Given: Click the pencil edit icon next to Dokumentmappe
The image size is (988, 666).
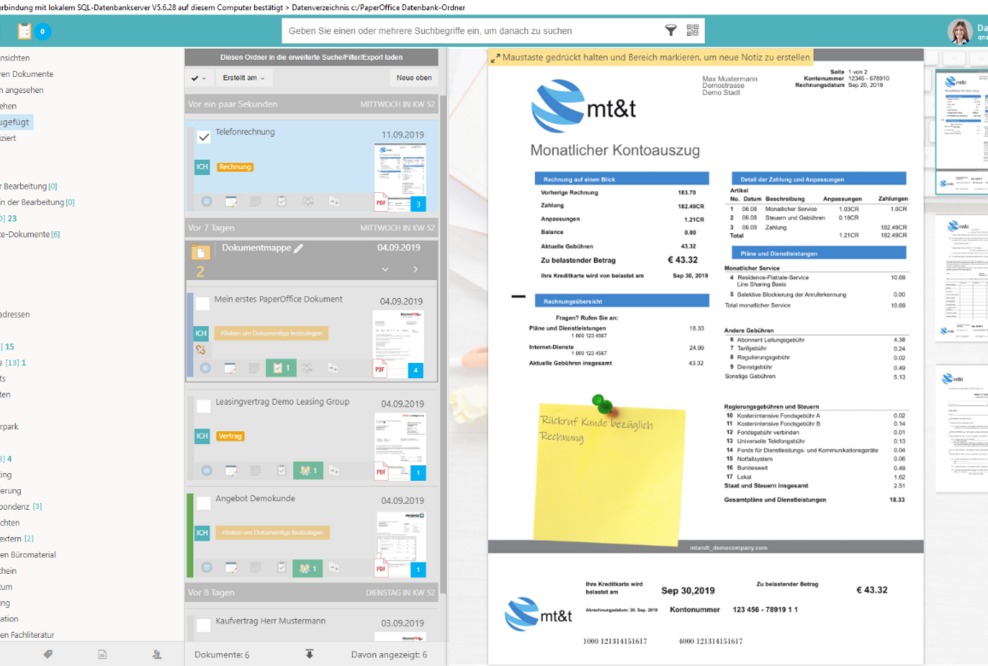Looking at the screenshot, I should coord(299,248).
